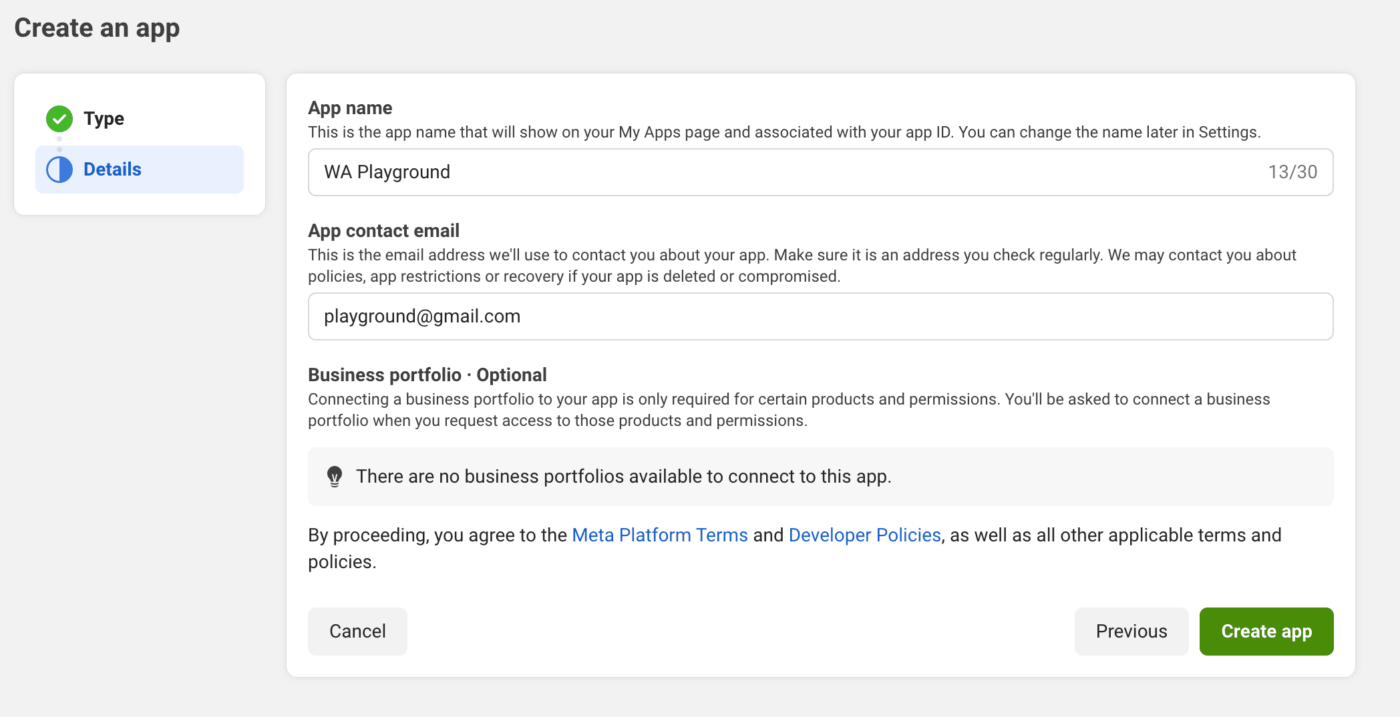Click the green checkmark icon beside Type
The height and width of the screenshot is (717, 1400).
pos(60,119)
